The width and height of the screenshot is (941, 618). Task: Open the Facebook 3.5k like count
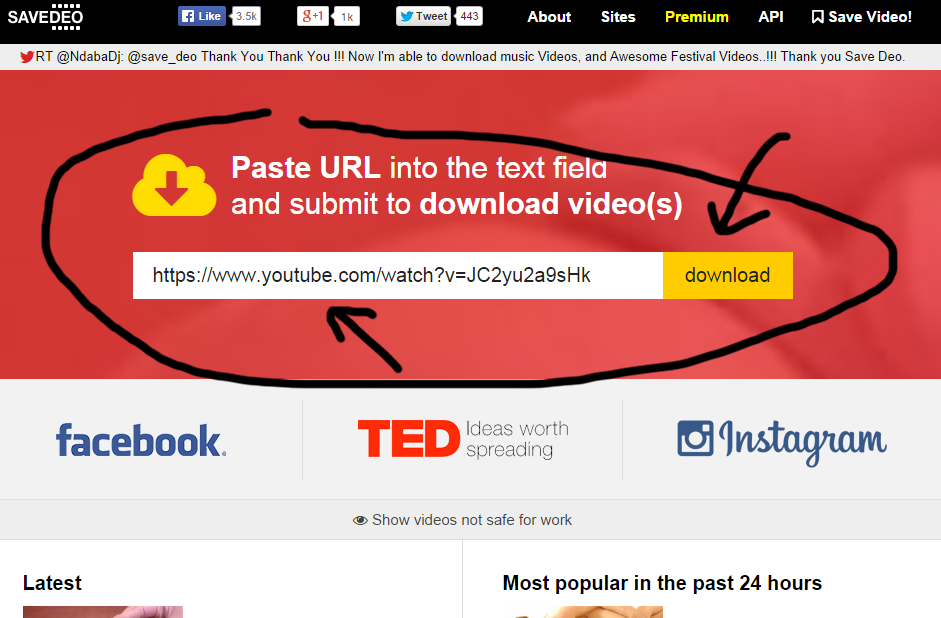246,16
